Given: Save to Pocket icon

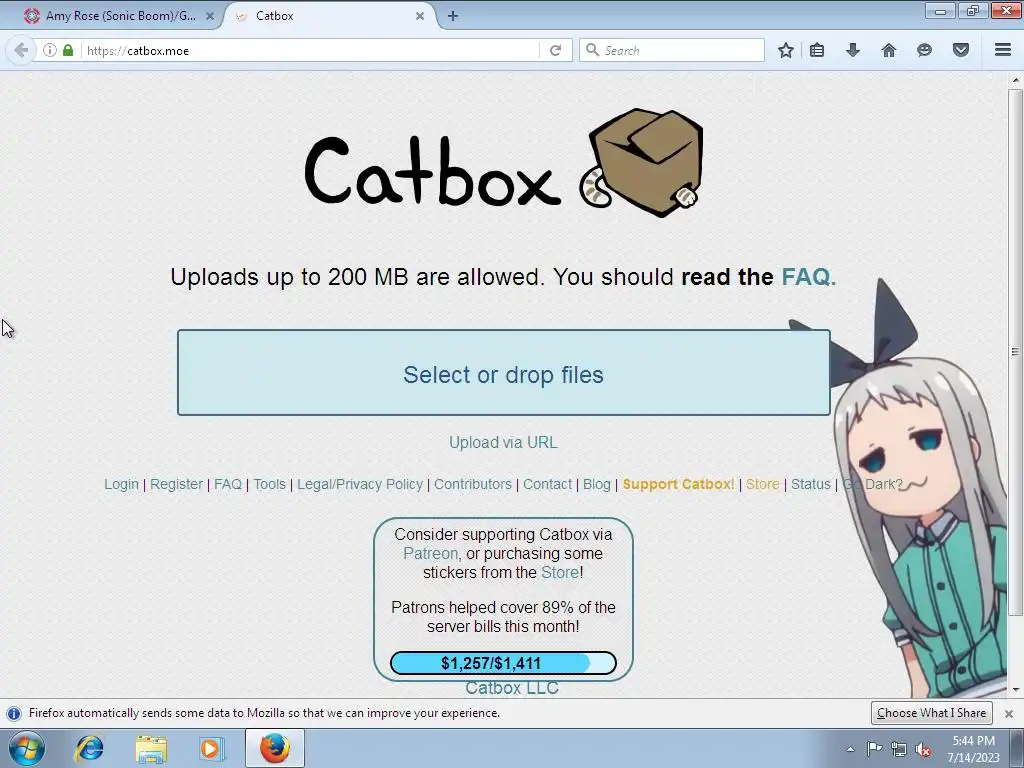Looking at the screenshot, I should pos(961,50).
